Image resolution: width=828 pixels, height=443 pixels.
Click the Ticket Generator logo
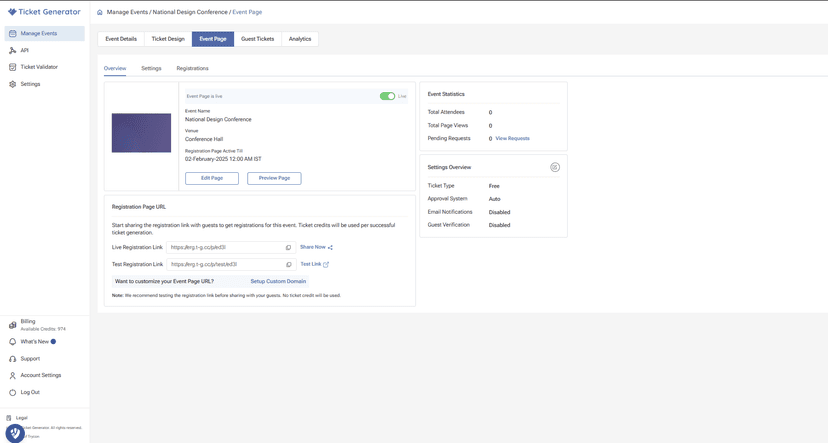pyautogui.click(x=44, y=12)
